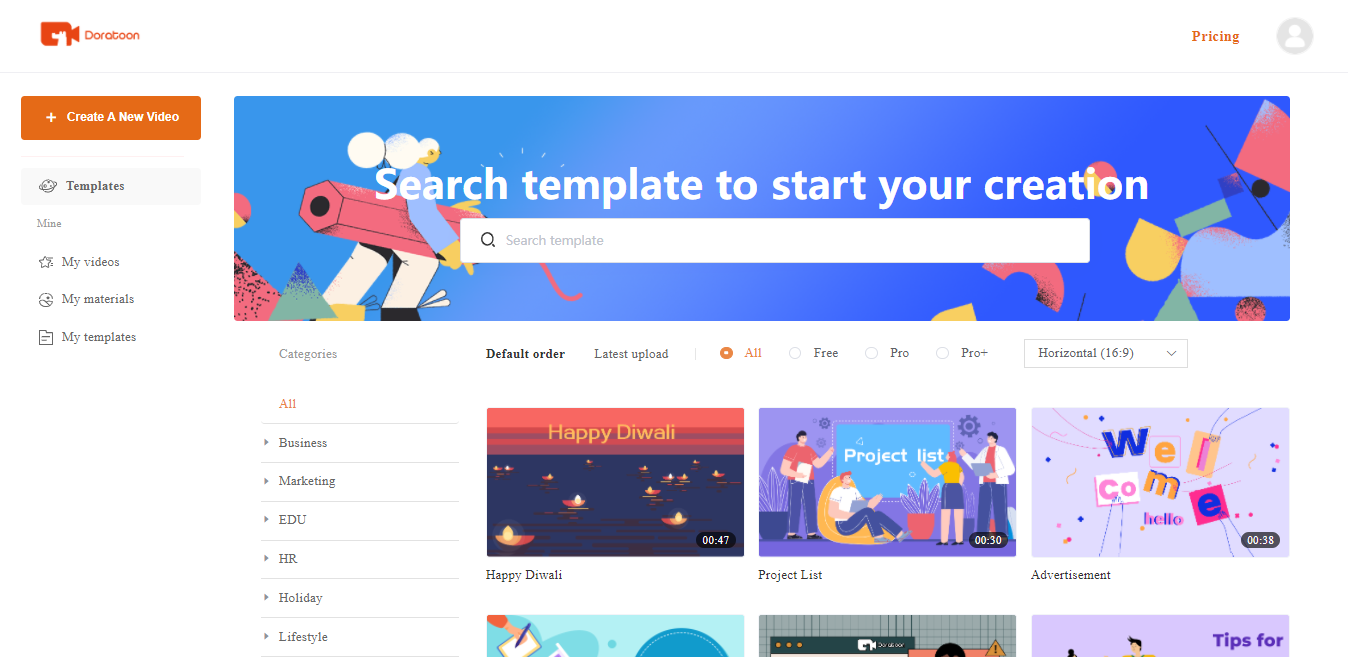
Task: Click the plus icon on Create button
Action: [x=51, y=117]
